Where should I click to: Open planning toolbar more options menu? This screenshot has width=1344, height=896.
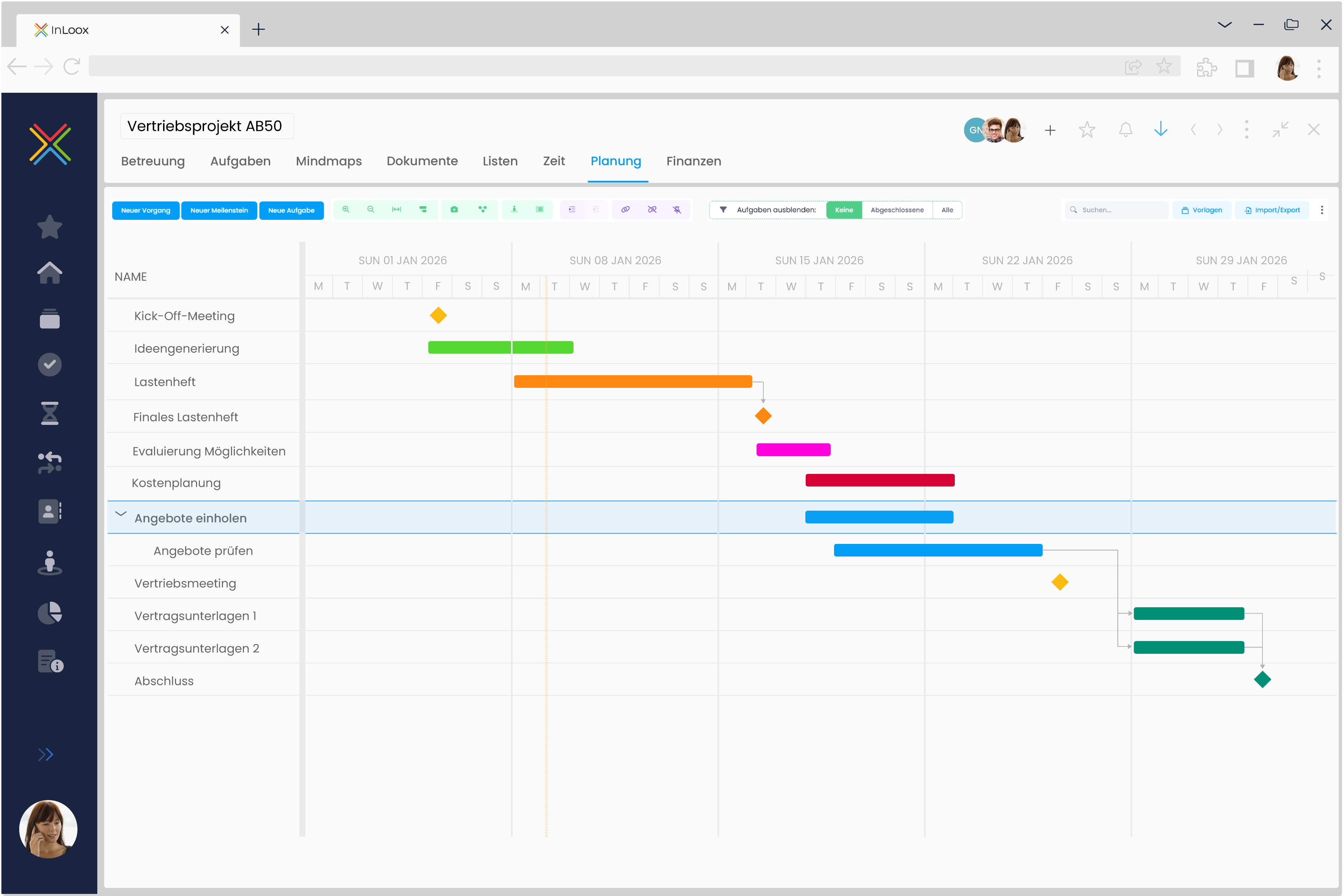click(x=1322, y=210)
